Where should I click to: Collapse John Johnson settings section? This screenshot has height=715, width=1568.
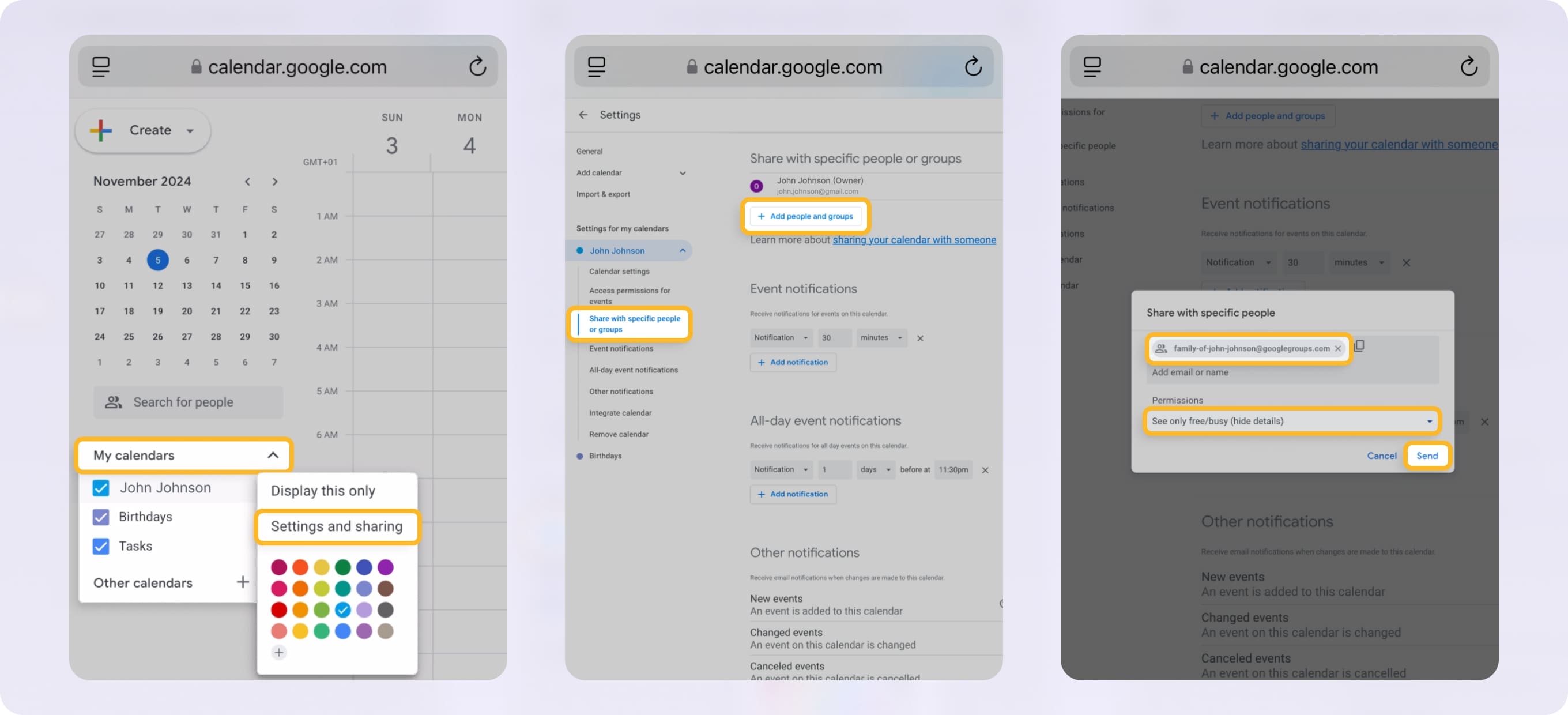tap(683, 250)
